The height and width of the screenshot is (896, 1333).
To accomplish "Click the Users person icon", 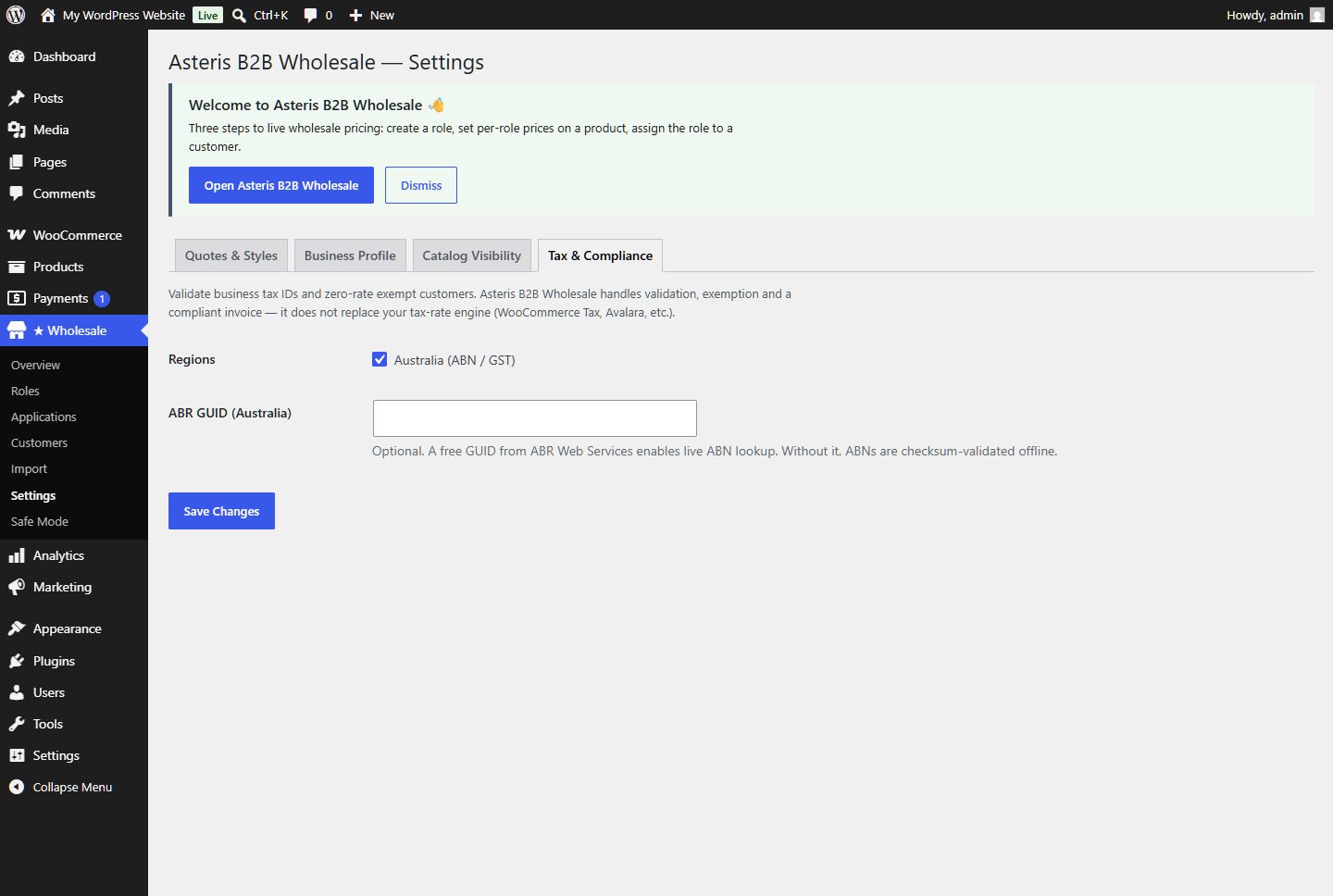I will (17, 692).
